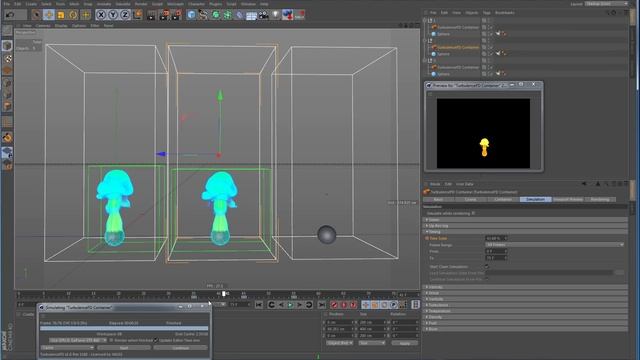Open the Cameras viewport menu

[43, 25]
